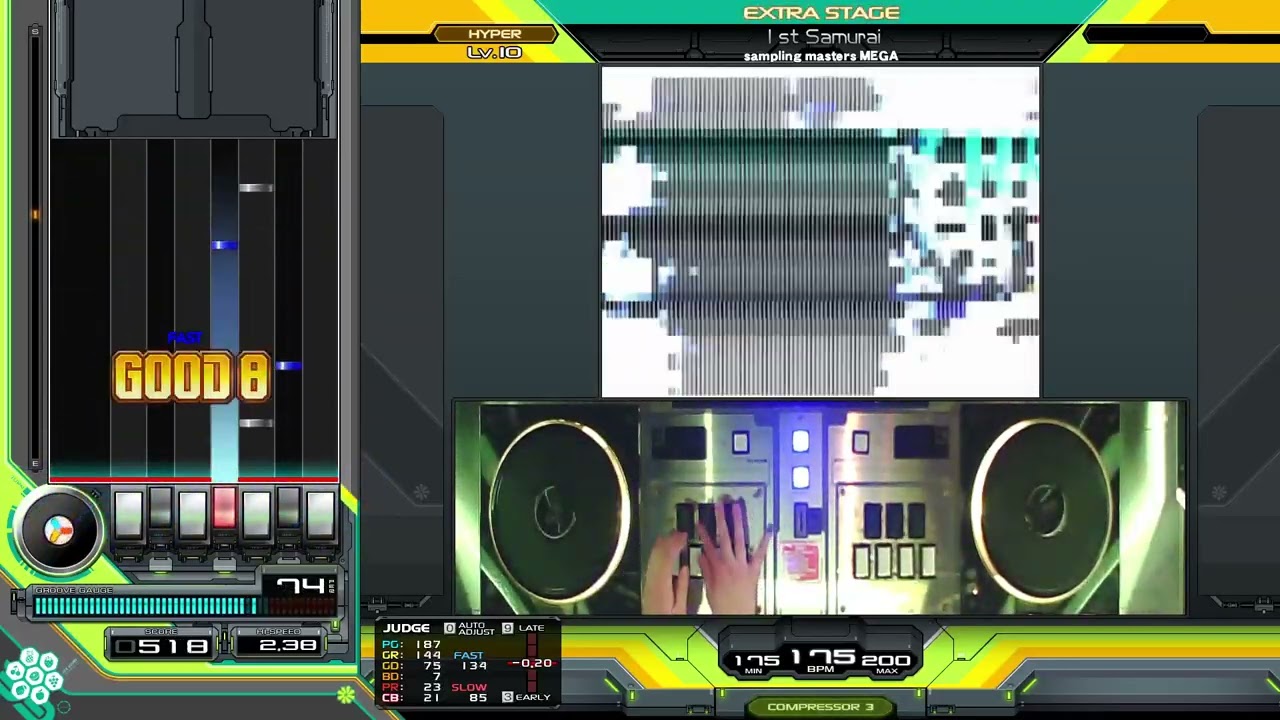This screenshot has width=1280, height=720.
Task: Click the fruit hexagon logo cluster
Action: [x=33, y=675]
